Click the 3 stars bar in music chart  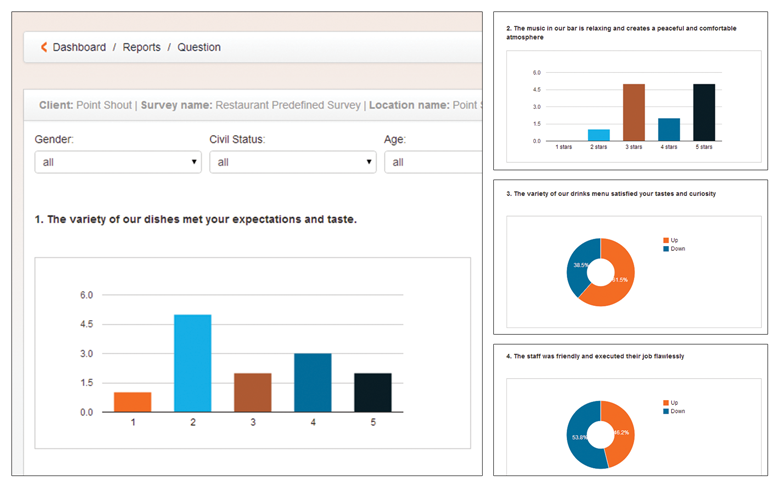633,112
